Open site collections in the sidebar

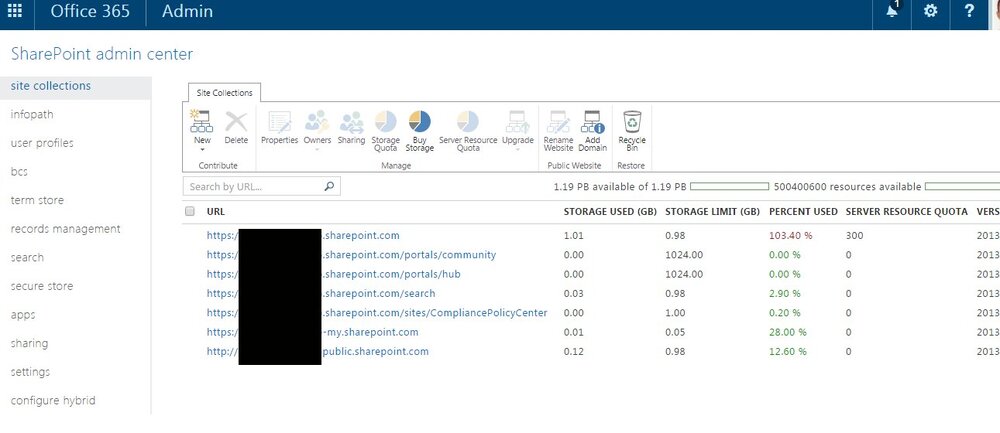51,86
